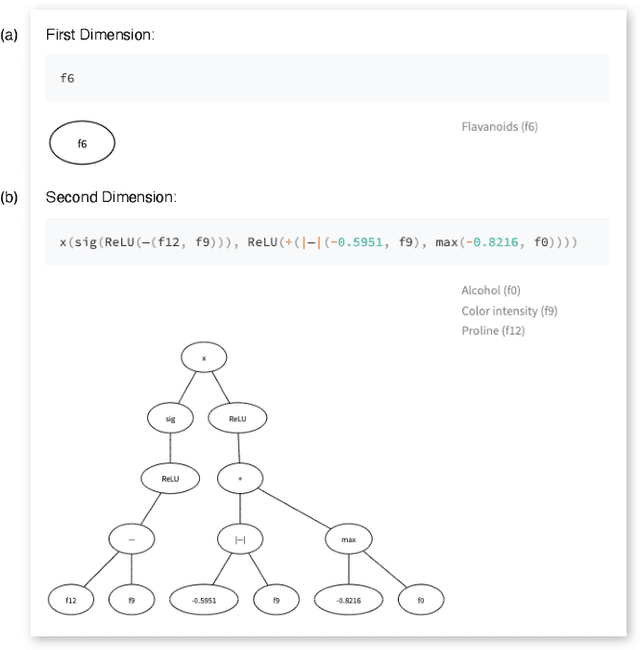Viewport: 640px width, 650px height.
Task: Click the f9 leaf beside -0.5951
Action: pyautogui.click(x=274, y=599)
